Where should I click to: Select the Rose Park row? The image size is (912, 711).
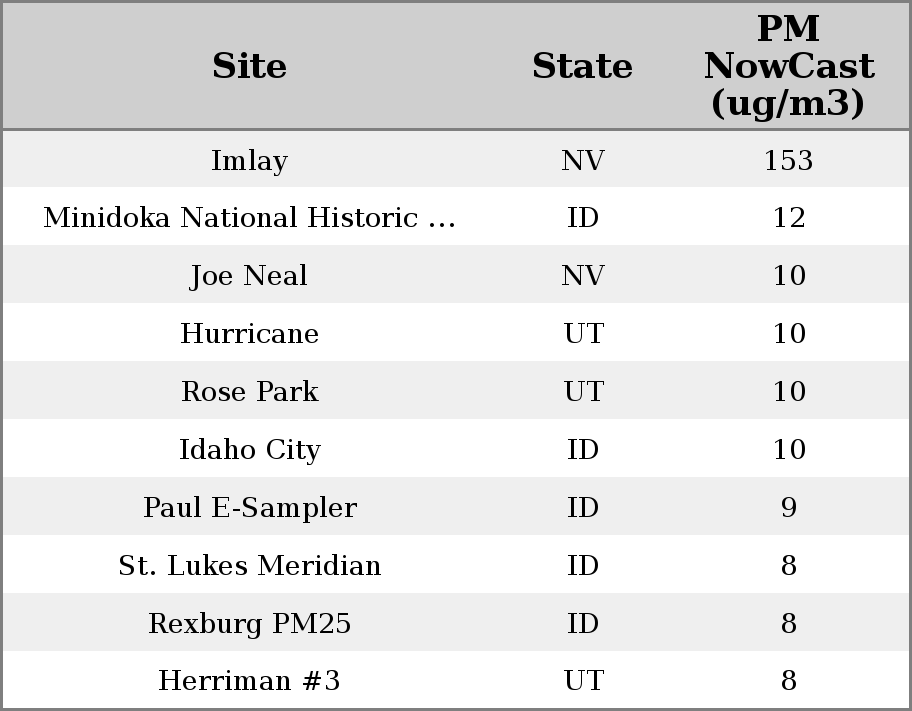(x=249, y=392)
